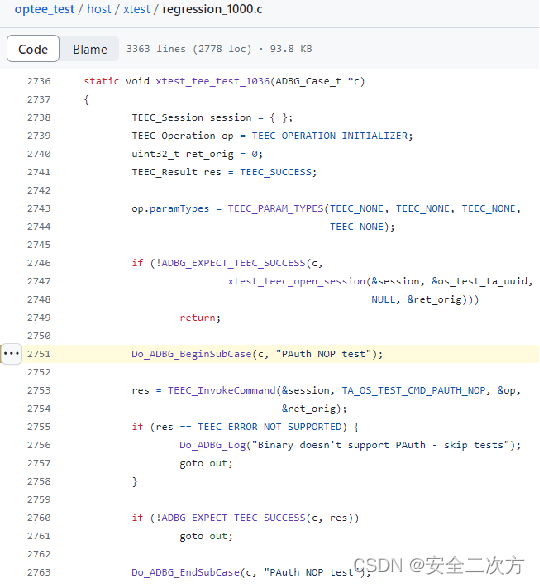
Task: Switch to the Blame tab
Action: [x=90, y=49]
